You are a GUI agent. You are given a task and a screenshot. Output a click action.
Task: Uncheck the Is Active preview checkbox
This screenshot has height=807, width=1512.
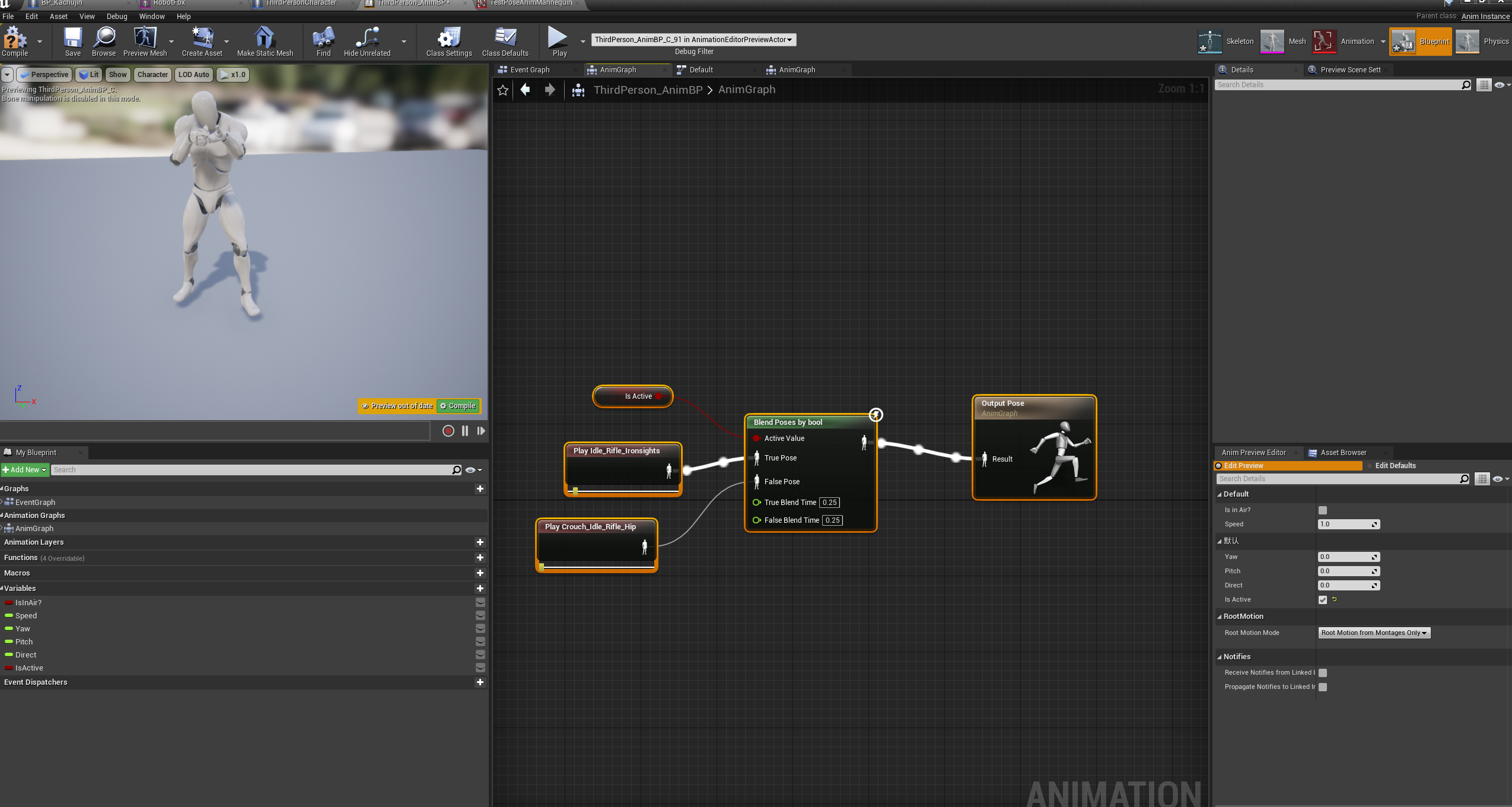pyautogui.click(x=1322, y=600)
